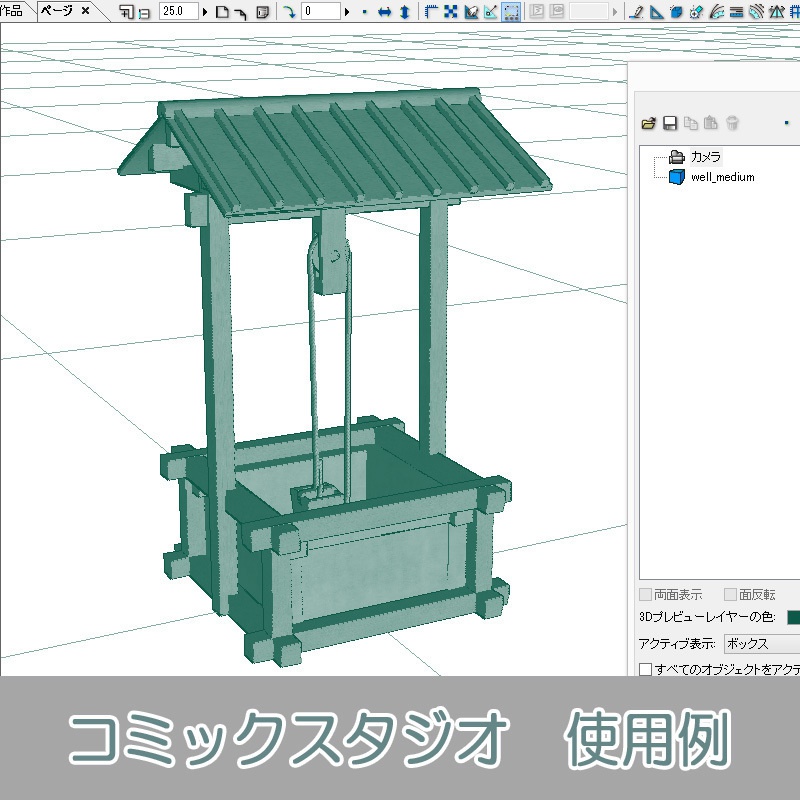Enable the 面反転 checkbox
800x800 pixels.
[730, 593]
